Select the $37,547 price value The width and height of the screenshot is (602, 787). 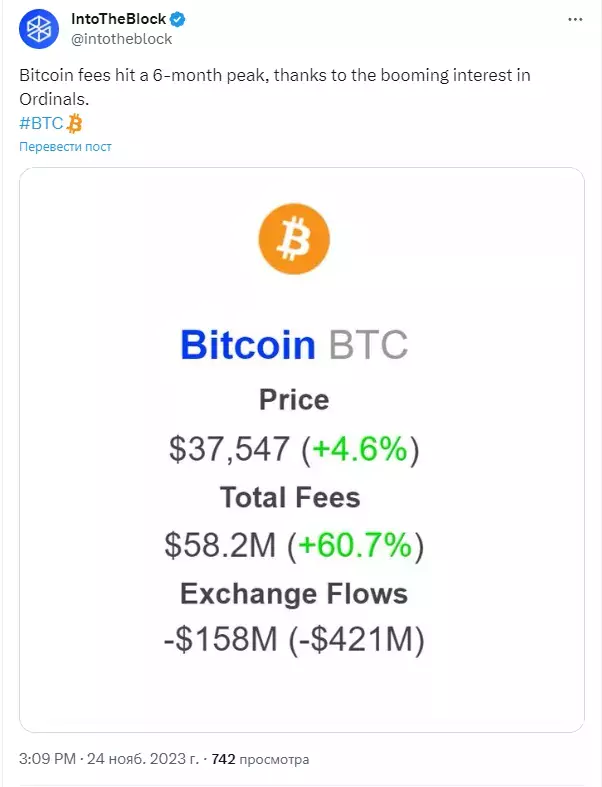[x=229, y=449]
